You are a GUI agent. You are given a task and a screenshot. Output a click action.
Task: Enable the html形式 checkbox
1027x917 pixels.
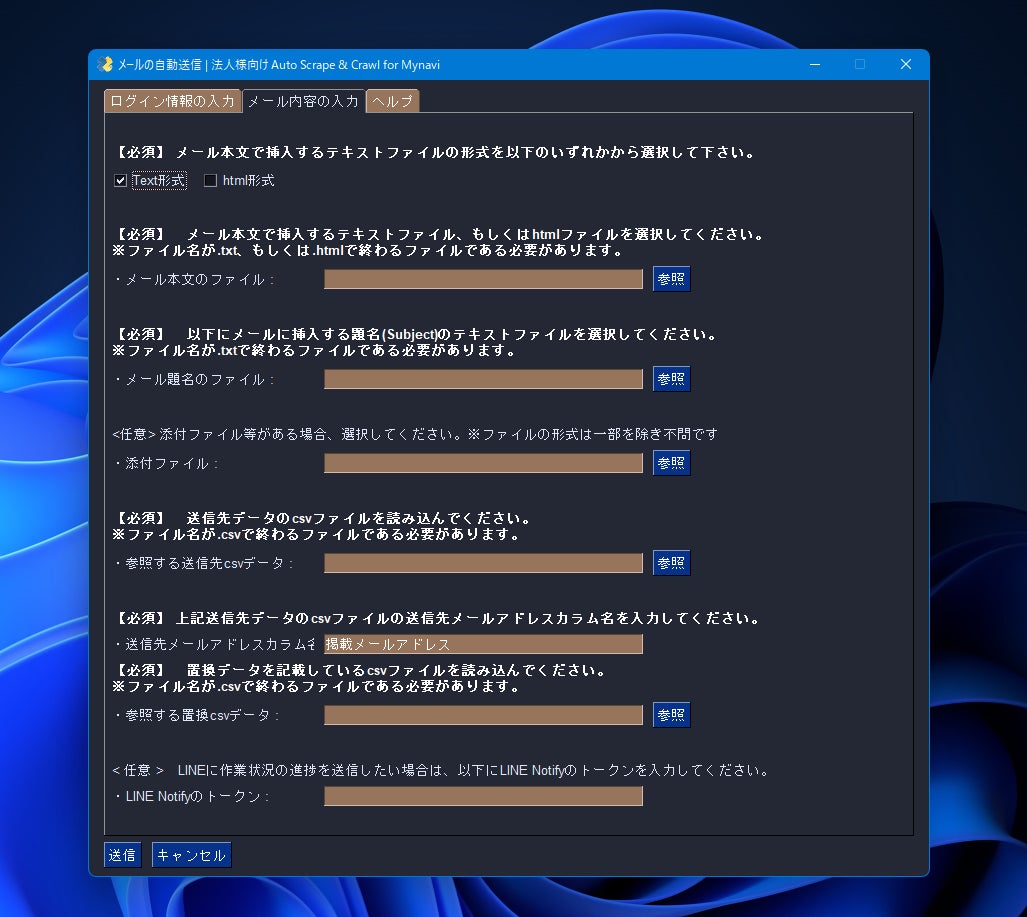click(x=210, y=180)
